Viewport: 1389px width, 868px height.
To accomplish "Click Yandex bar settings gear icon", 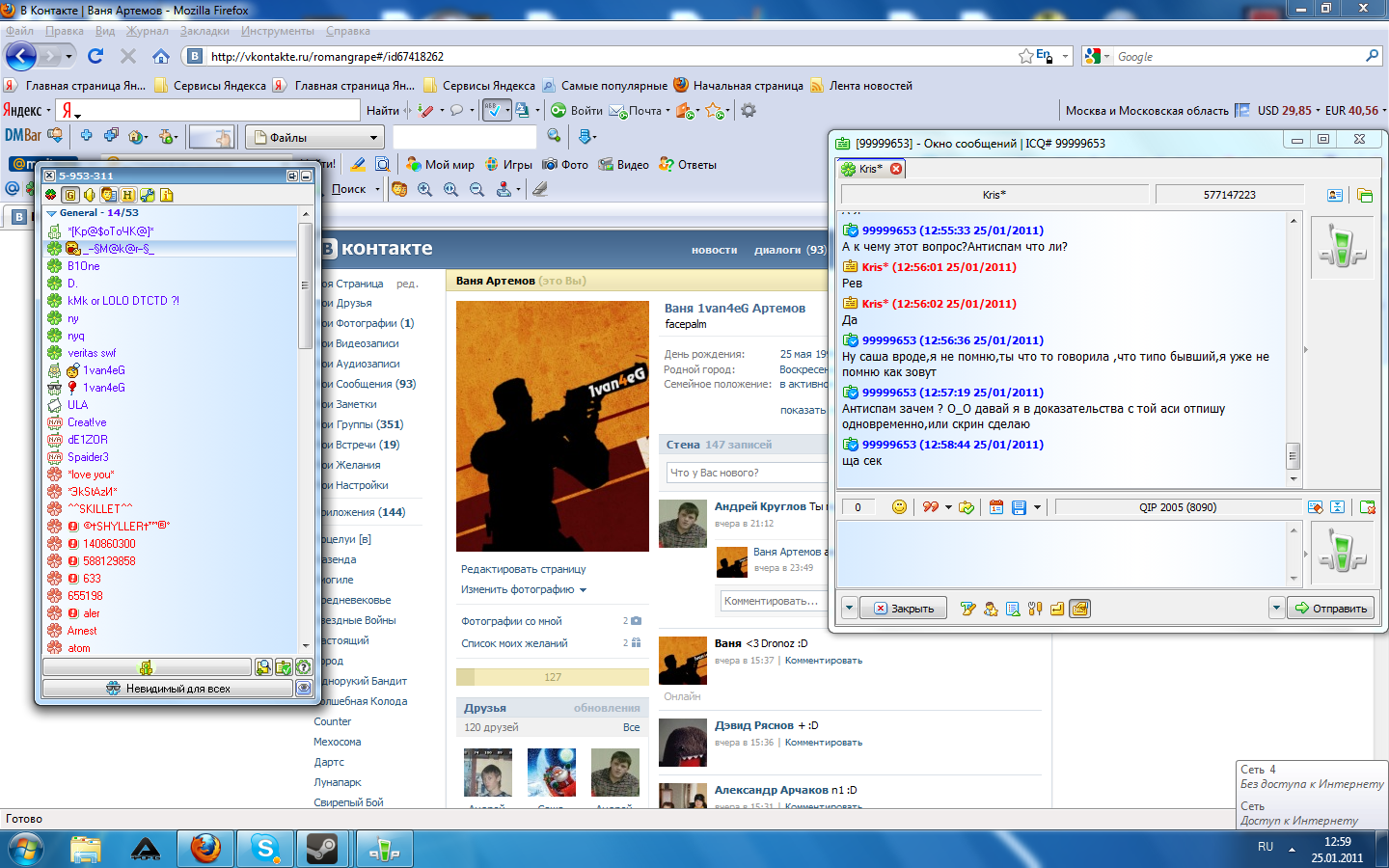I will pyautogui.click(x=749, y=111).
